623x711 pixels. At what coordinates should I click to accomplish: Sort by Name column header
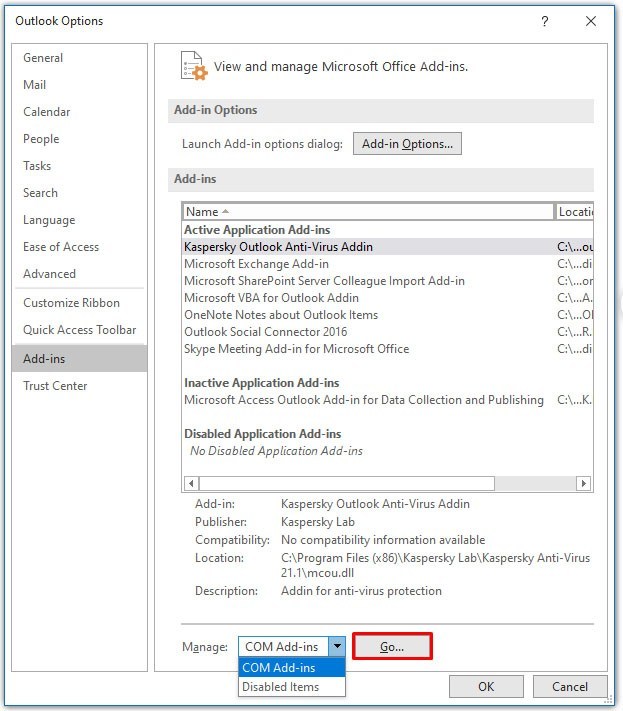click(368, 212)
